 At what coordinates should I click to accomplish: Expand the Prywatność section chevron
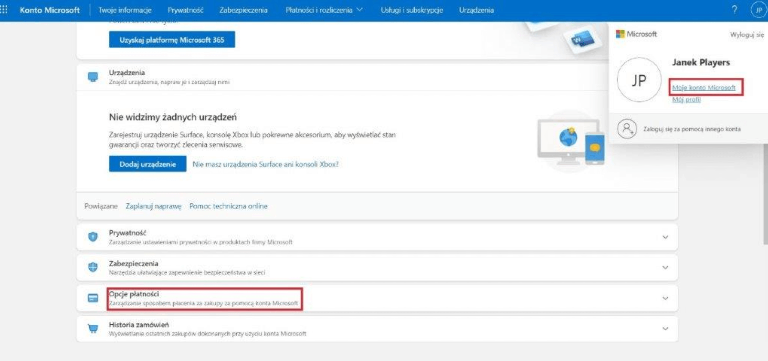click(665, 237)
